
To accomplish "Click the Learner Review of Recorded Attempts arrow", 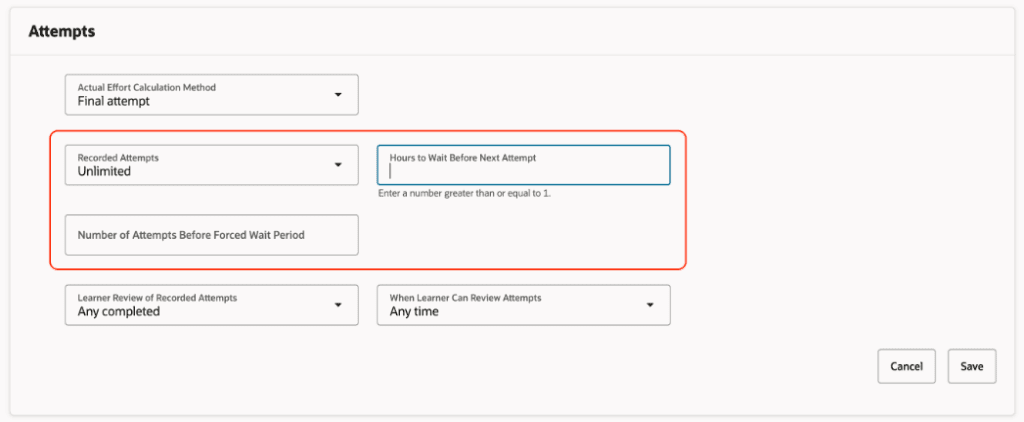I will [338, 305].
